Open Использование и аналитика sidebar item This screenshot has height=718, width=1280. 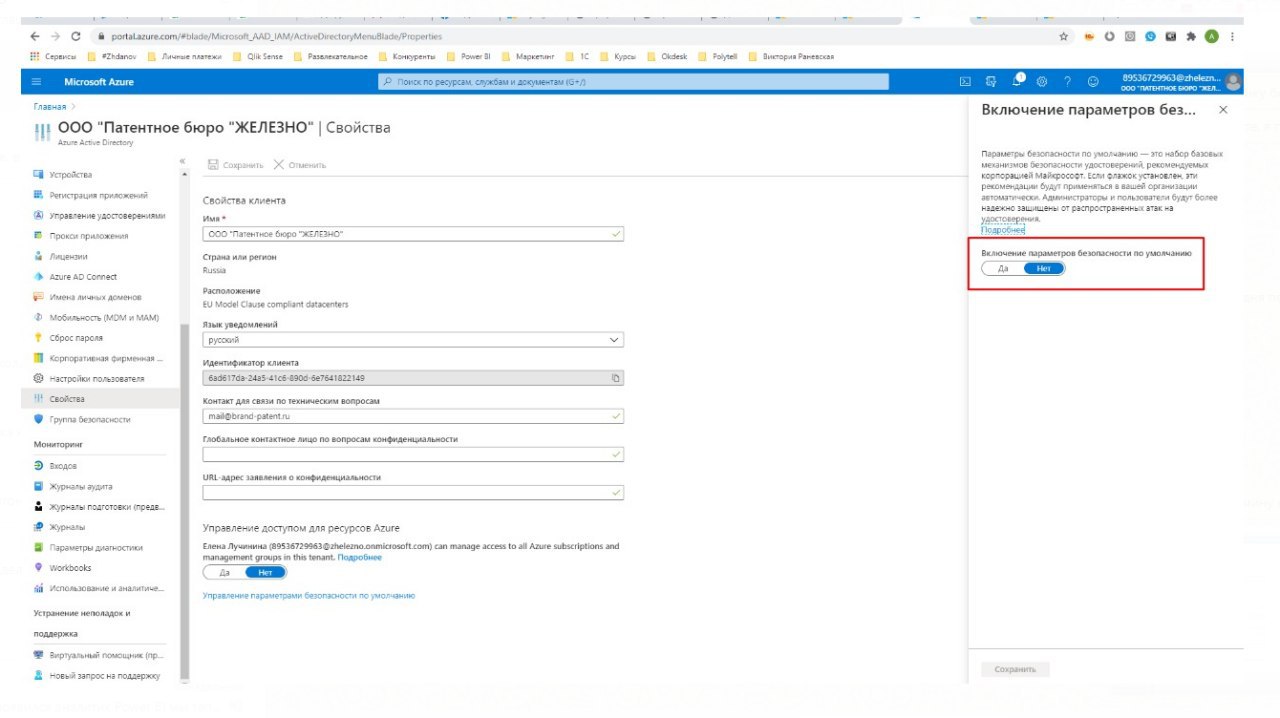pyautogui.click(x=105, y=588)
